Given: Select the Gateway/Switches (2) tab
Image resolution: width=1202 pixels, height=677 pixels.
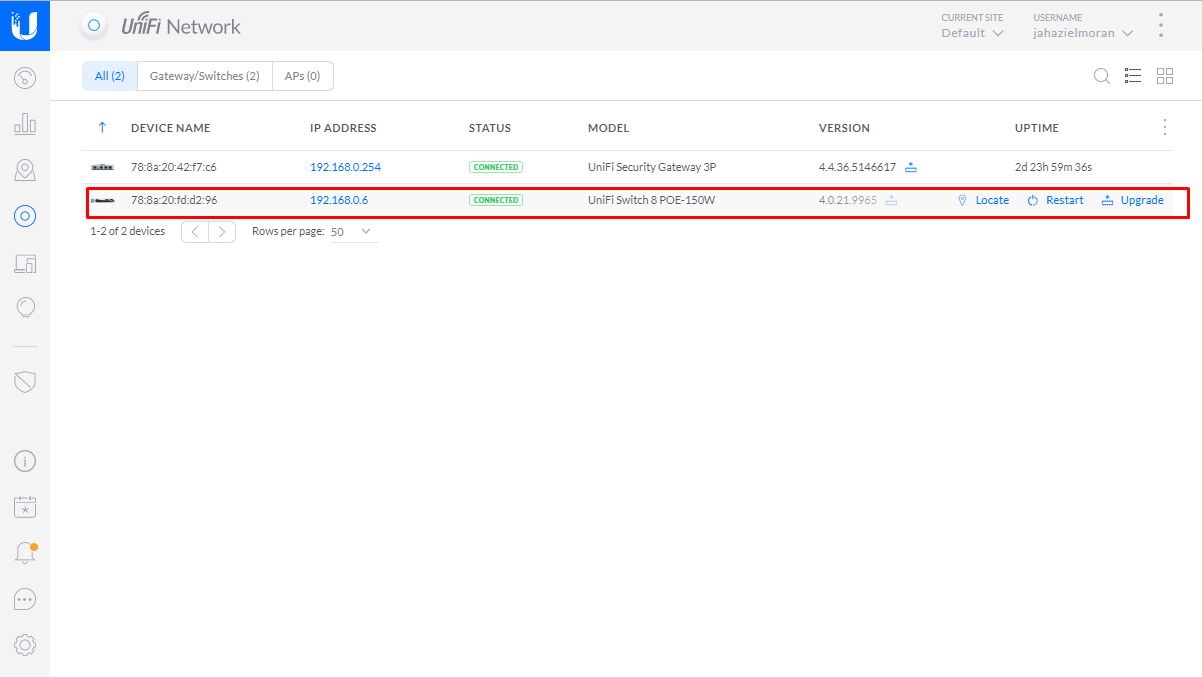Looking at the screenshot, I should (205, 76).
